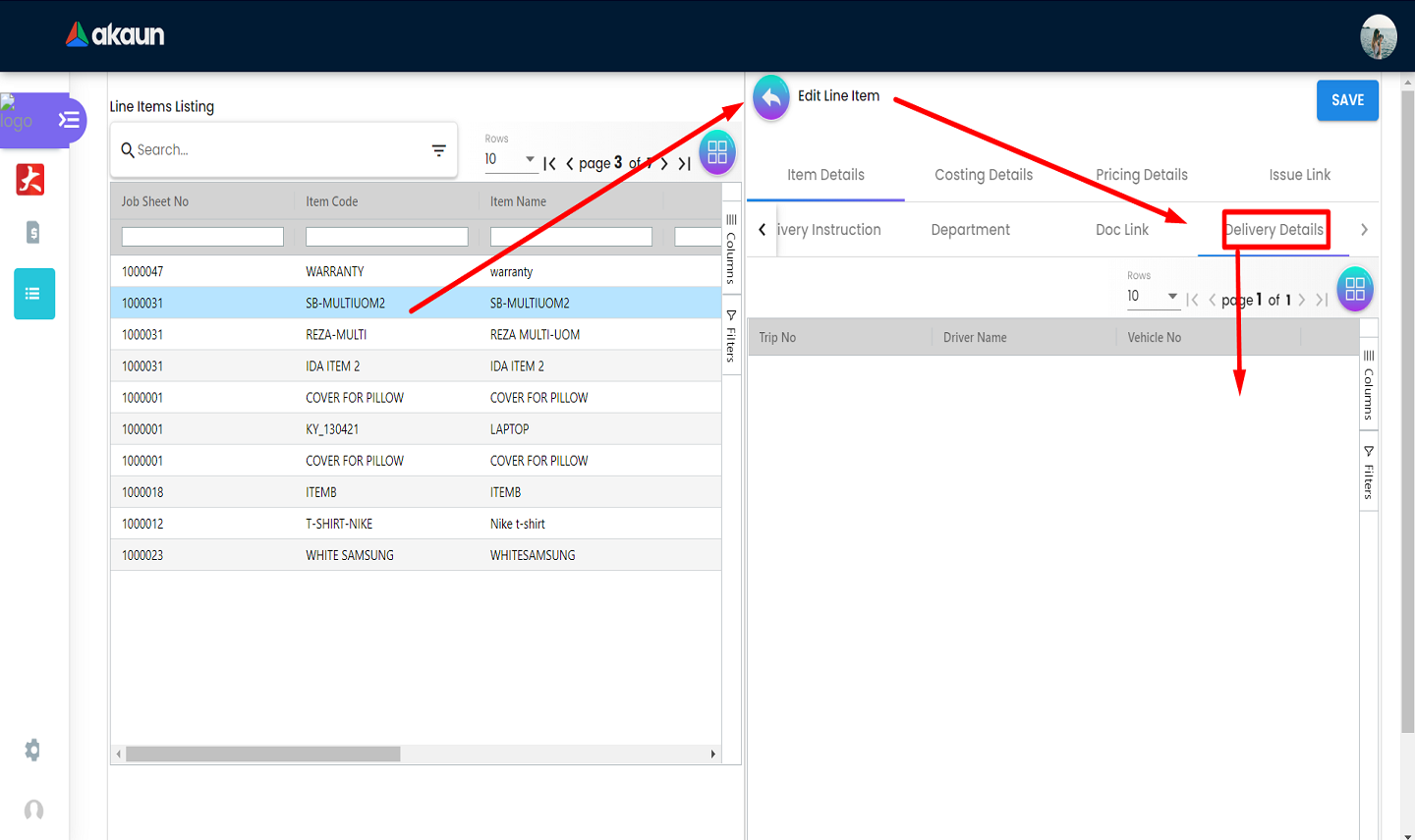Screen dimensions: 1415x840
Task: Open the grid view icon in Line Items Listing
Action: [717, 152]
